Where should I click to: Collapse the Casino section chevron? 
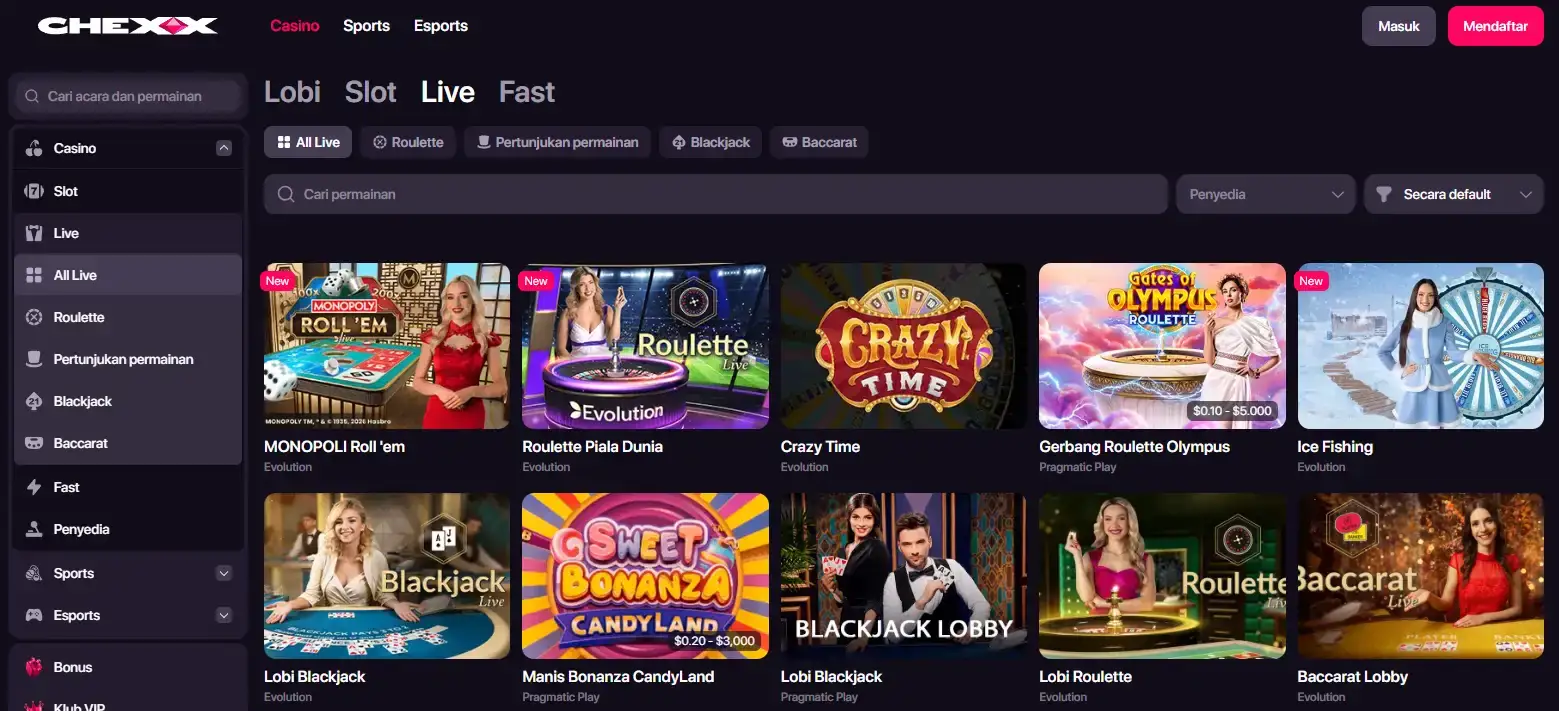click(x=224, y=148)
